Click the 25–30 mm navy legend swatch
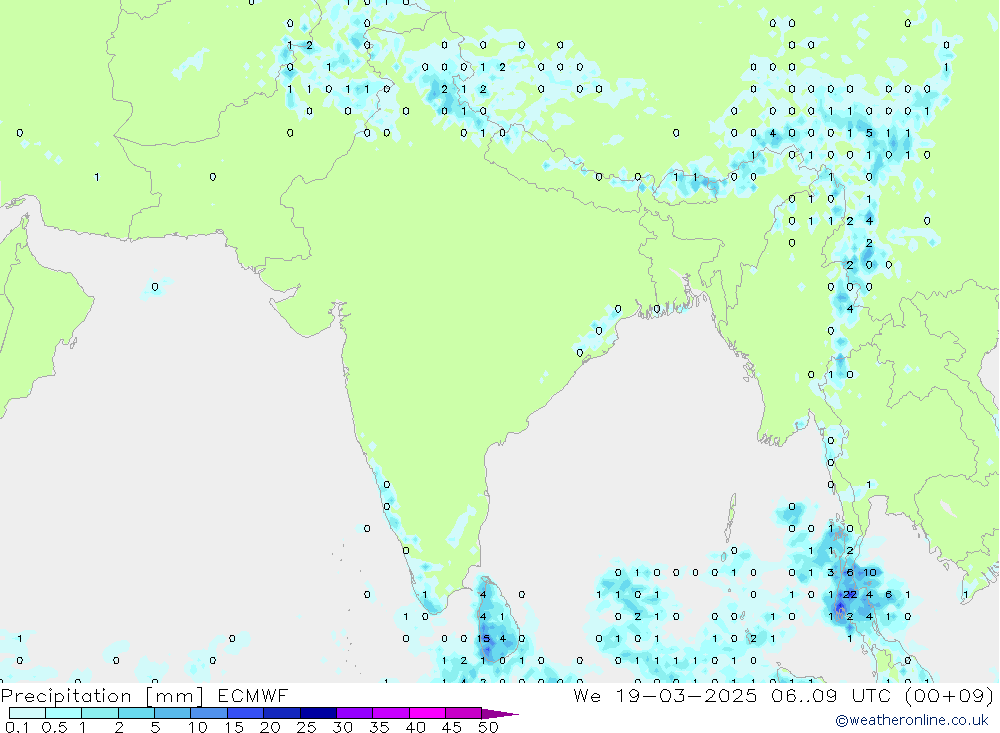Image resolution: width=1000 pixels, height=733 pixels. 318,713
